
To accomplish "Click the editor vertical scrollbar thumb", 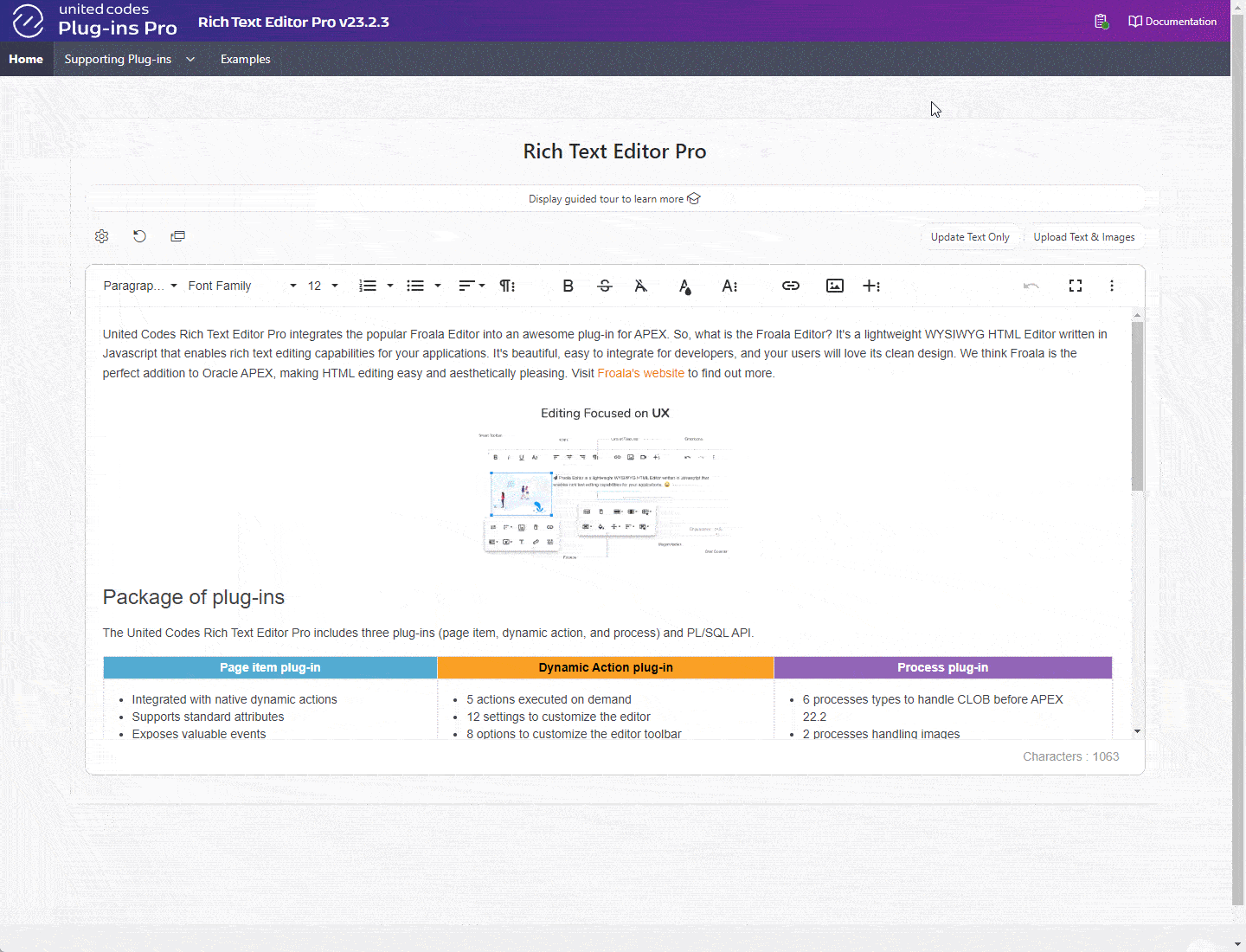I will [x=1138, y=407].
